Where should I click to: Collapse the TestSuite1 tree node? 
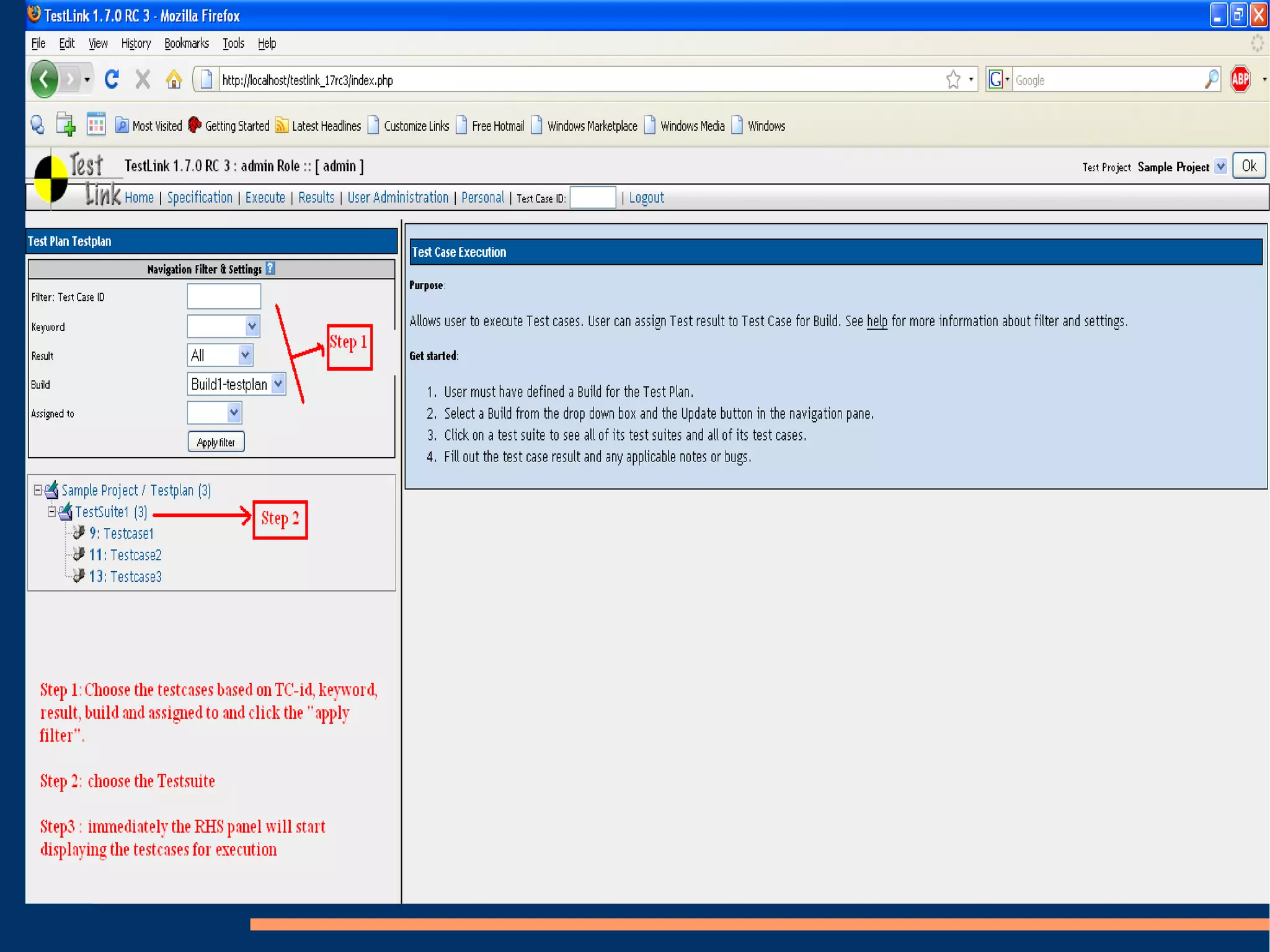click(52, 512)
